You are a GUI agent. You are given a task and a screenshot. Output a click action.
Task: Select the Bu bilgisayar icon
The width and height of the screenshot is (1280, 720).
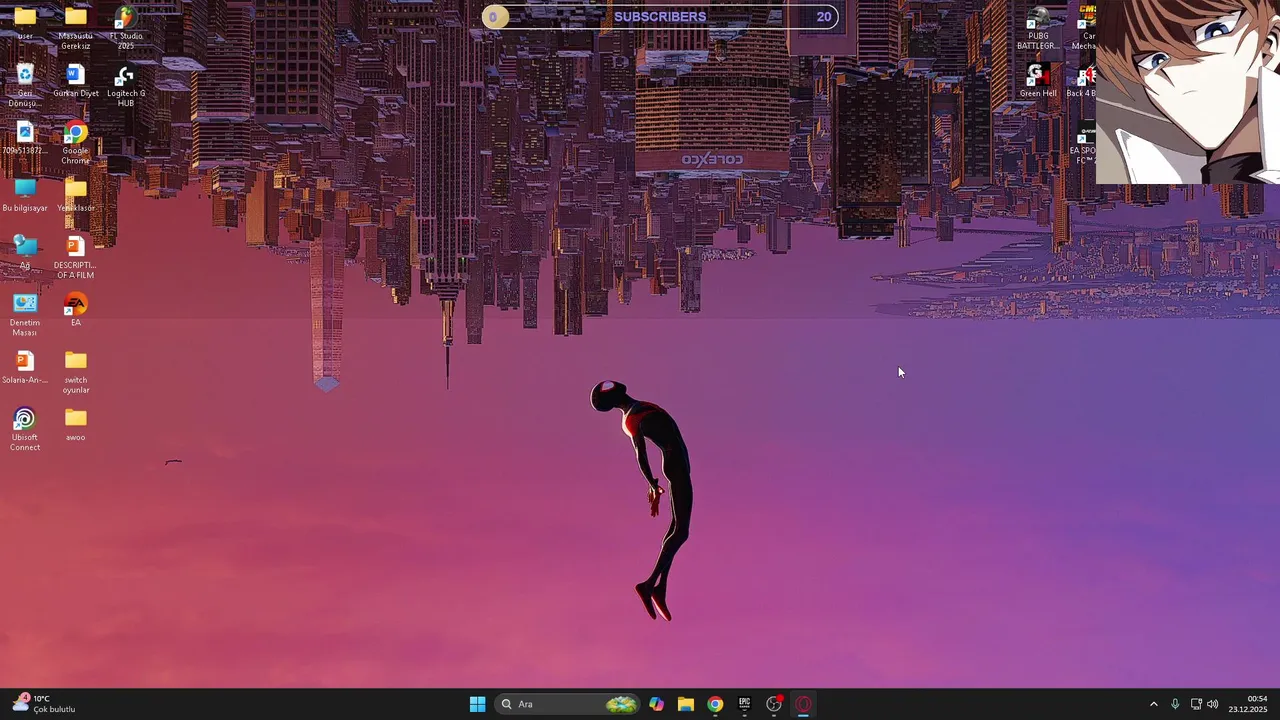(25, 196)
